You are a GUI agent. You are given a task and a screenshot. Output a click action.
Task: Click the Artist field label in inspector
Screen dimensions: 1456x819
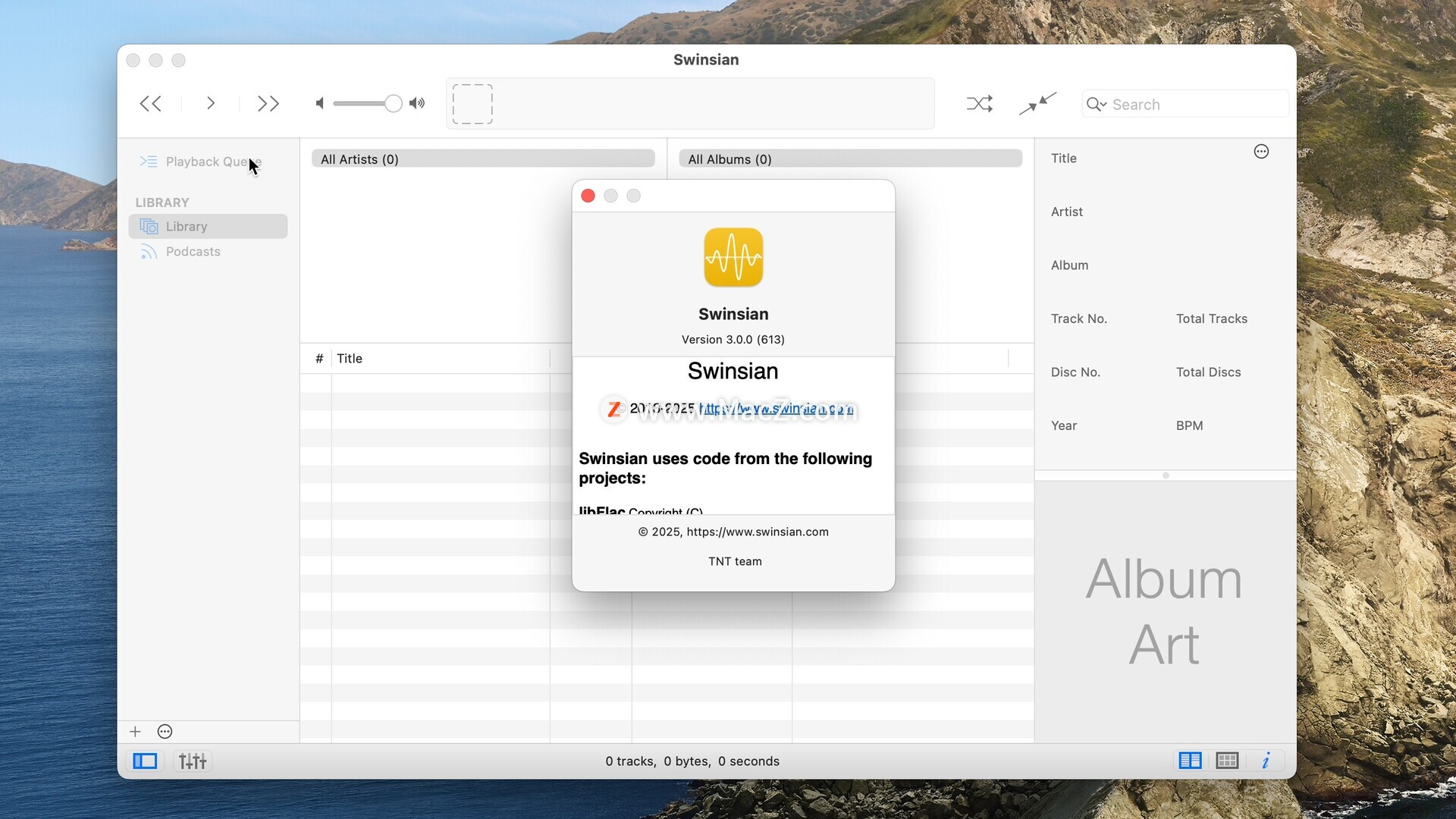point(1066,212)
